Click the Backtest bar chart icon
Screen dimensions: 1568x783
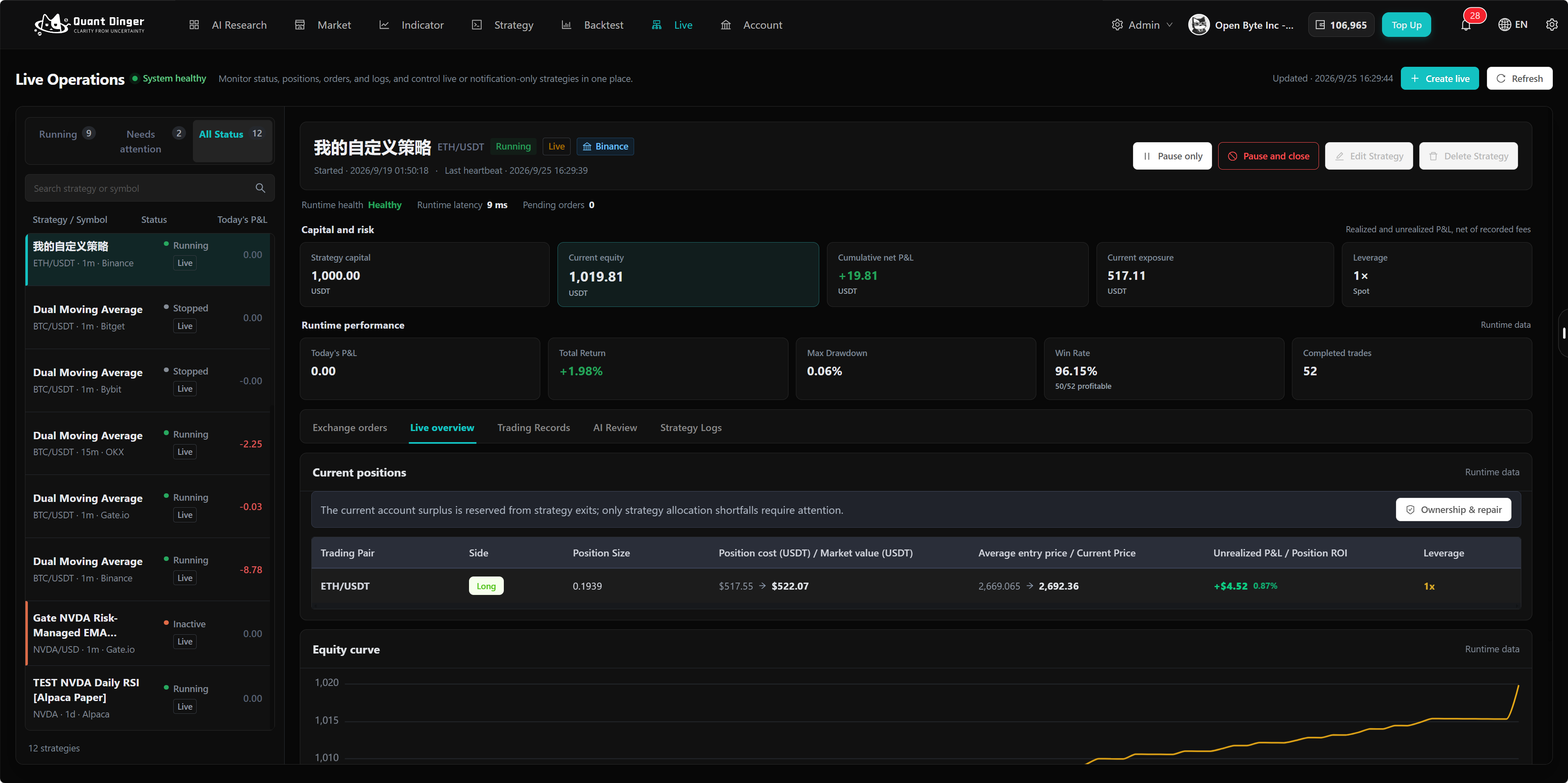pyautogui.click(x=566, y=25)
